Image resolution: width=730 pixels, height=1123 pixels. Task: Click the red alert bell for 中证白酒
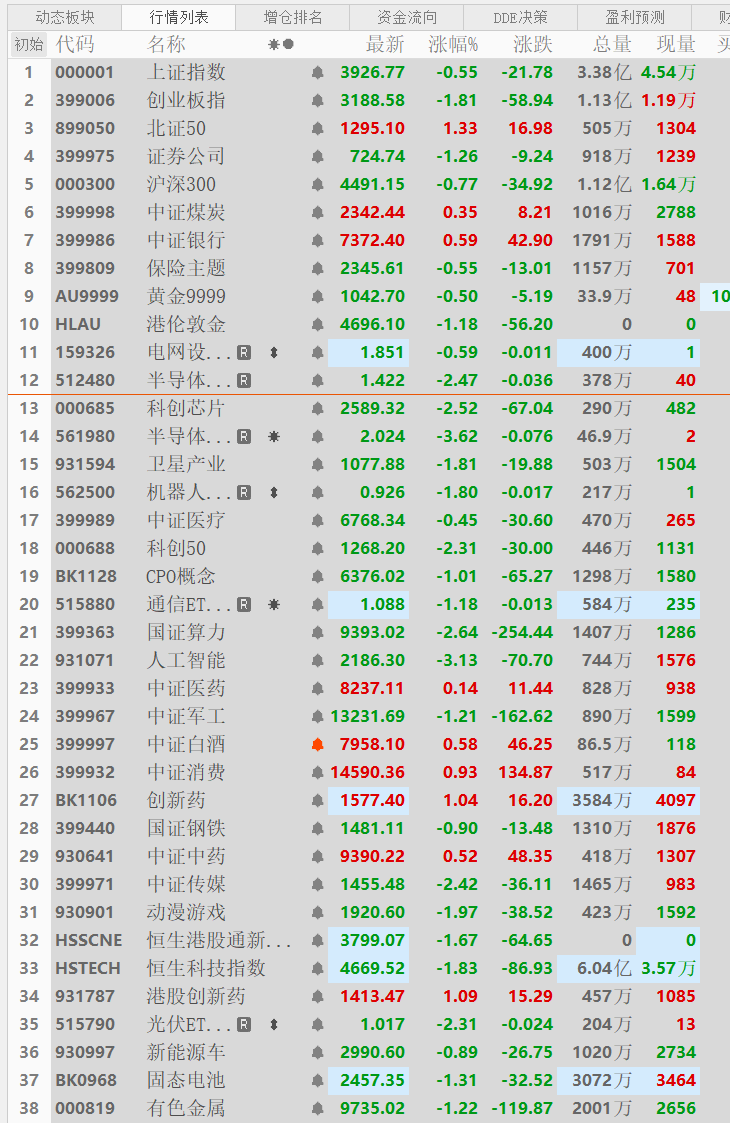point(317,744)
